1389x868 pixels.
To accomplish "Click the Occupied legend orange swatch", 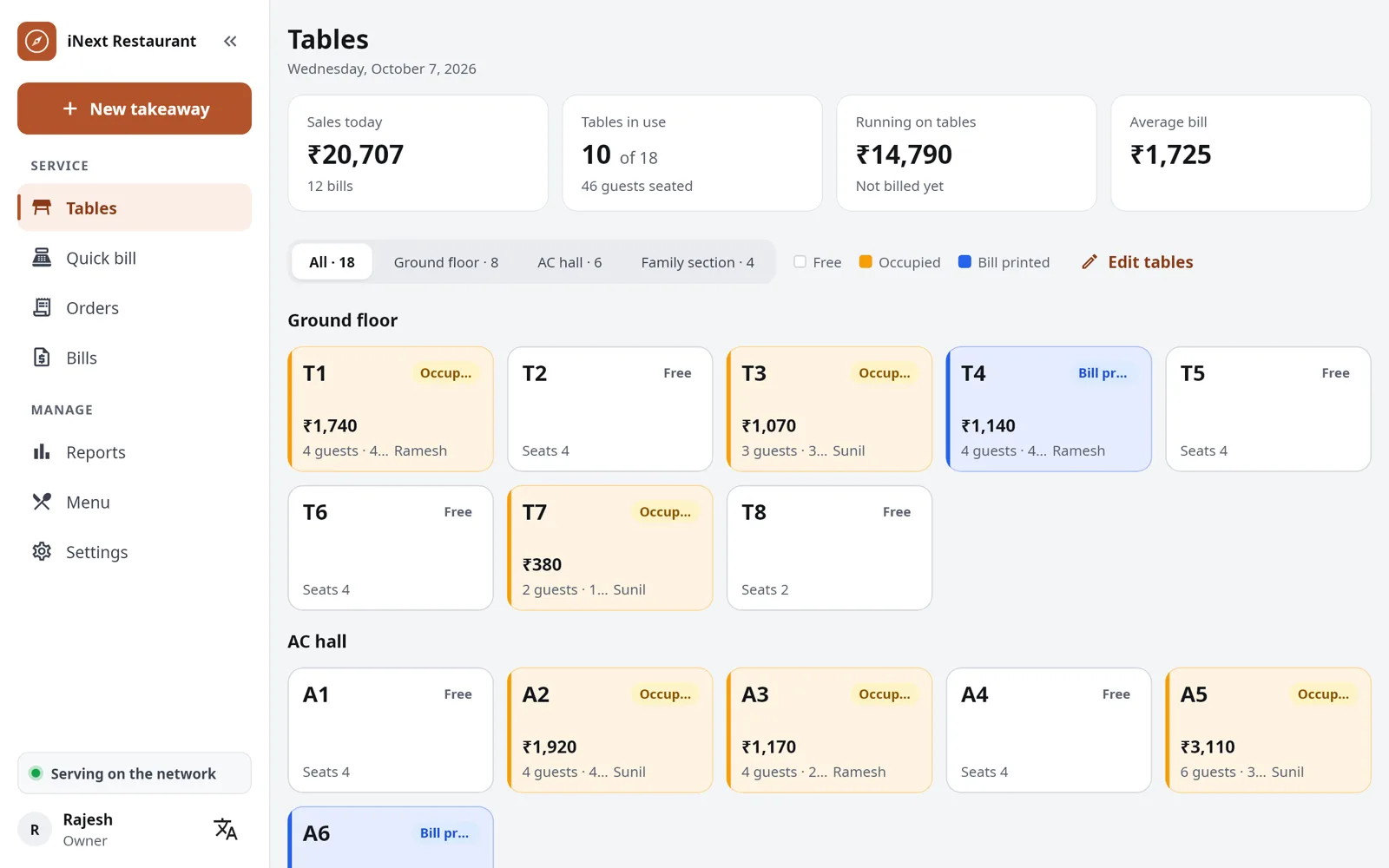I will coord(866,261).
